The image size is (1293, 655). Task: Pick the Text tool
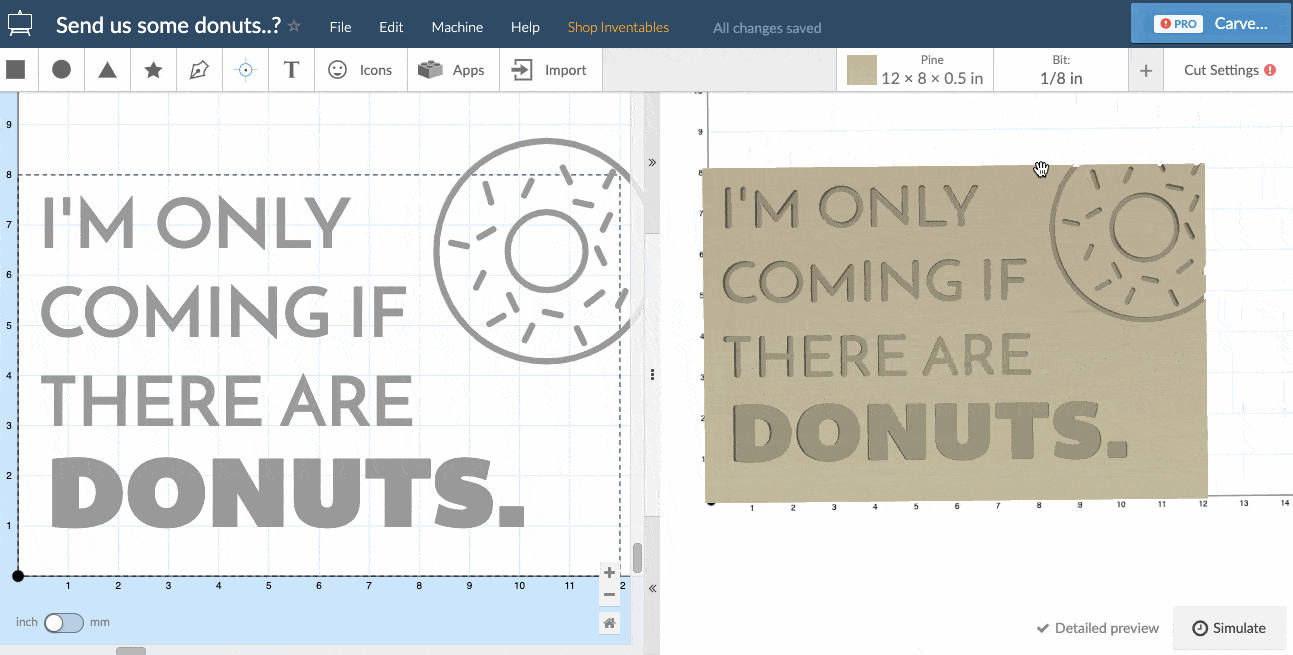tap(291, 70)
